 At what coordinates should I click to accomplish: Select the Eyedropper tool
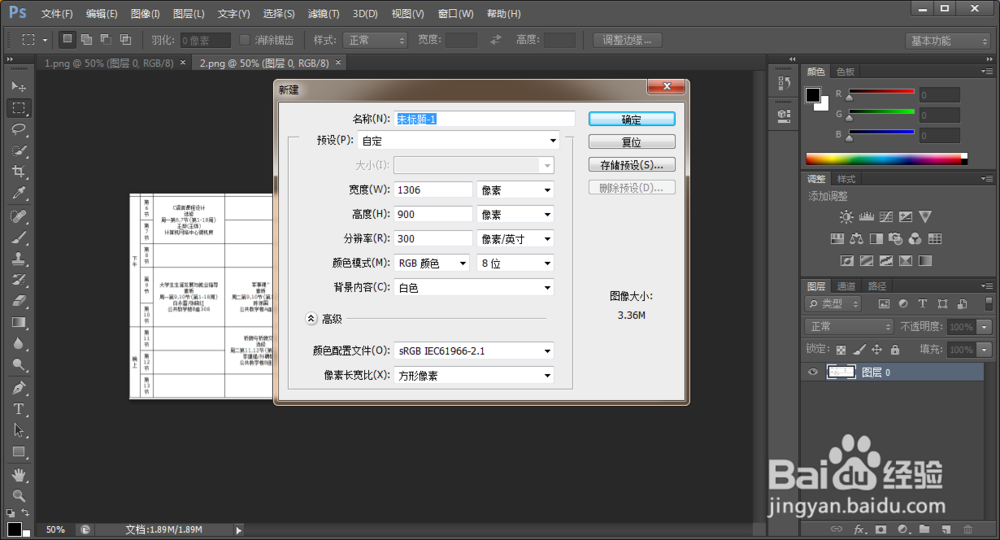click(x=18, y=194)
